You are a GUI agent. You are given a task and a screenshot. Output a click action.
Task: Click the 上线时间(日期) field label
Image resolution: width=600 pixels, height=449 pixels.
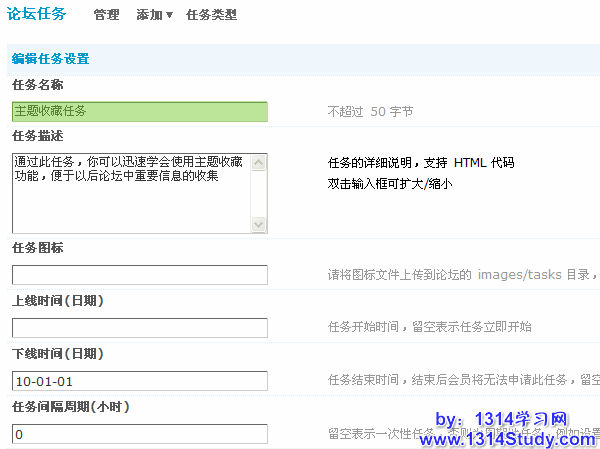tap(58, 301)
